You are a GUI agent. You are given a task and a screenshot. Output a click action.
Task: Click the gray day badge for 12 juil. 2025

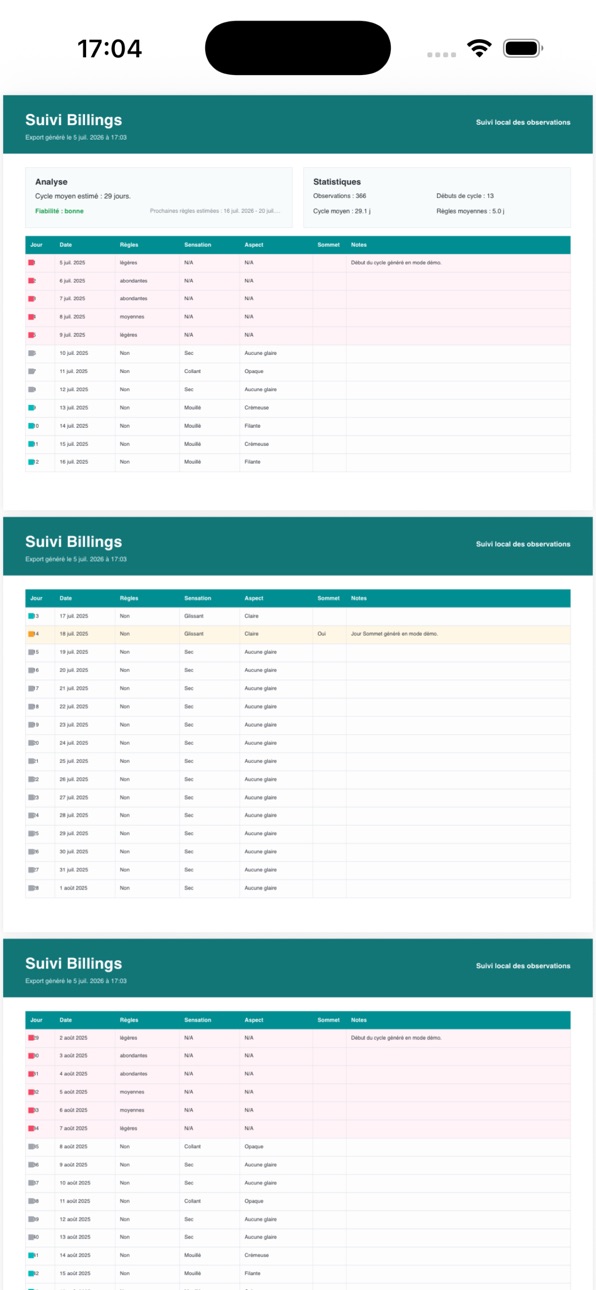point(32,389)
